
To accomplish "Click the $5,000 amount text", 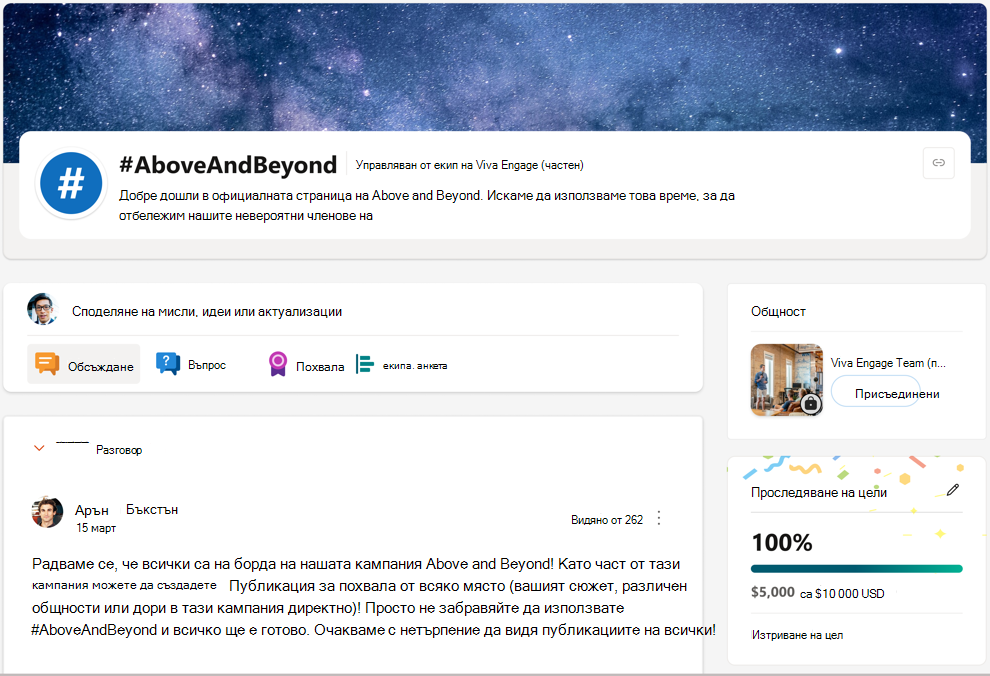I will point(773,592).
